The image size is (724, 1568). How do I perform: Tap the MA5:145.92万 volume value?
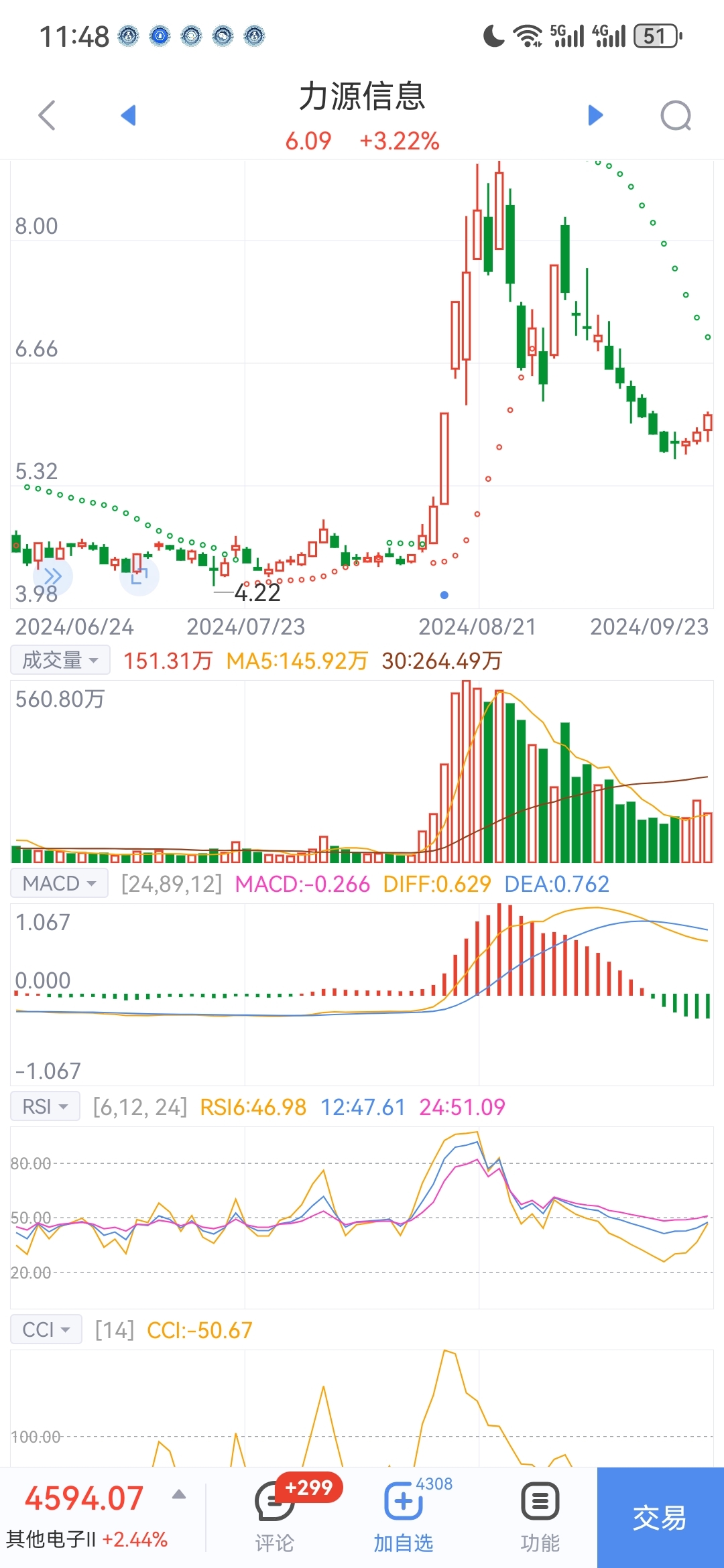[297, 661]
